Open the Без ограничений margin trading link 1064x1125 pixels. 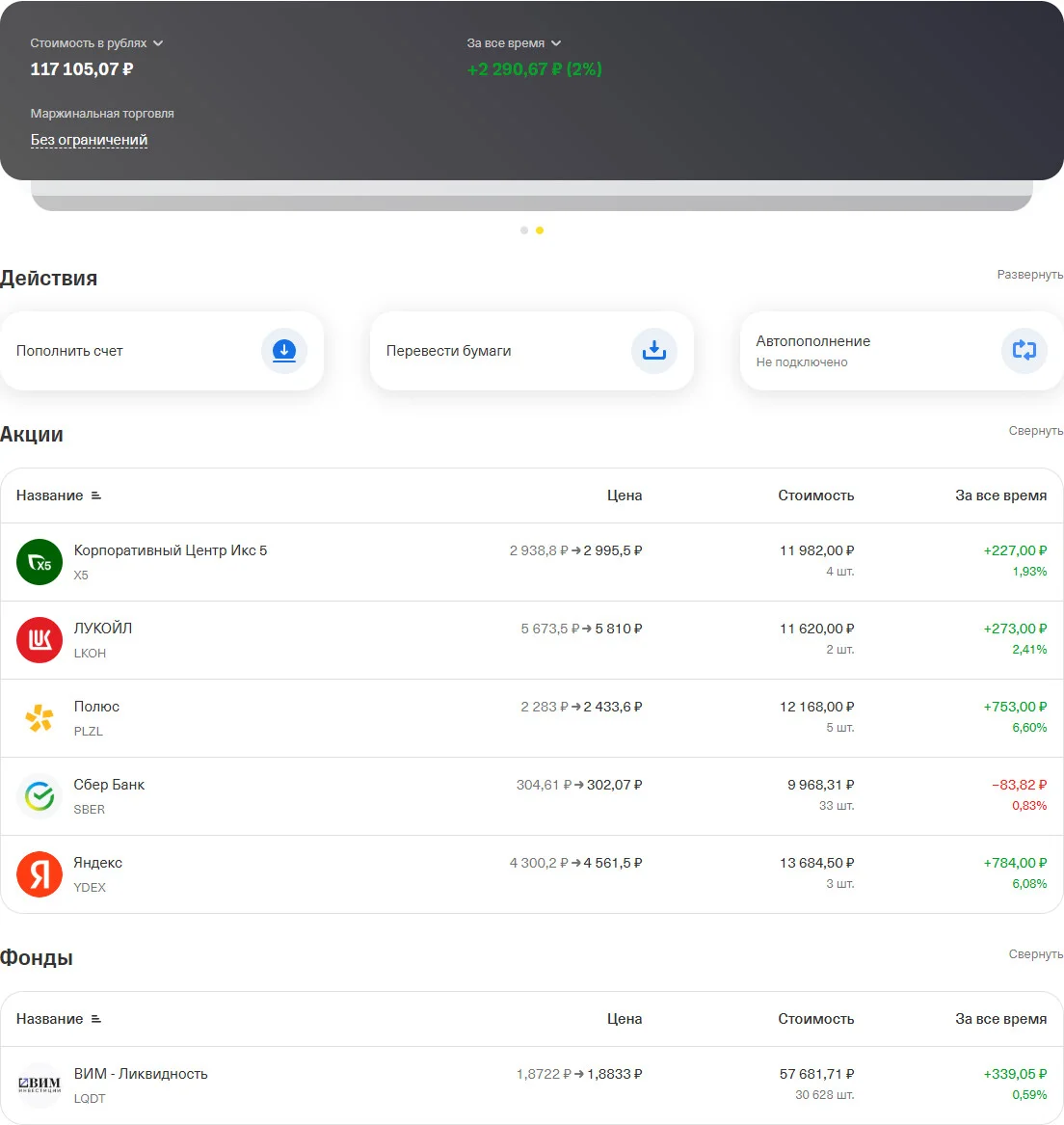pos(89,140)
